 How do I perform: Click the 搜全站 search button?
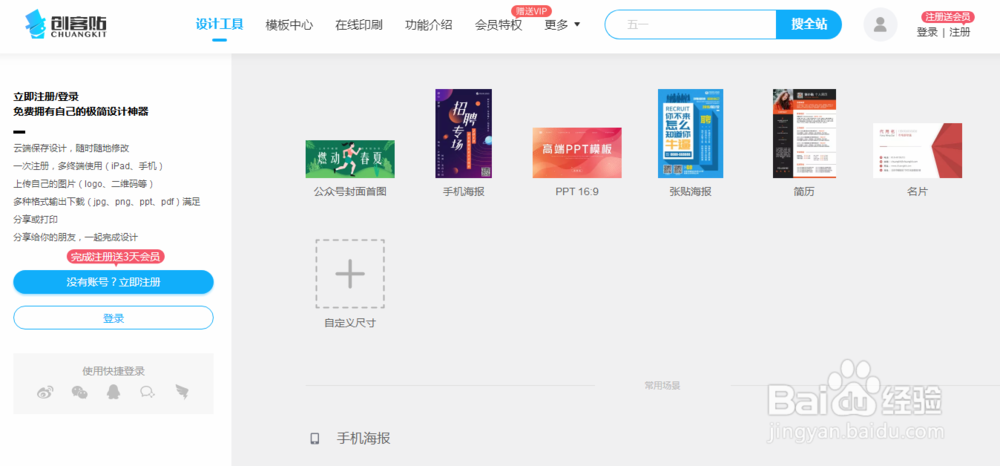coord(809,25)
